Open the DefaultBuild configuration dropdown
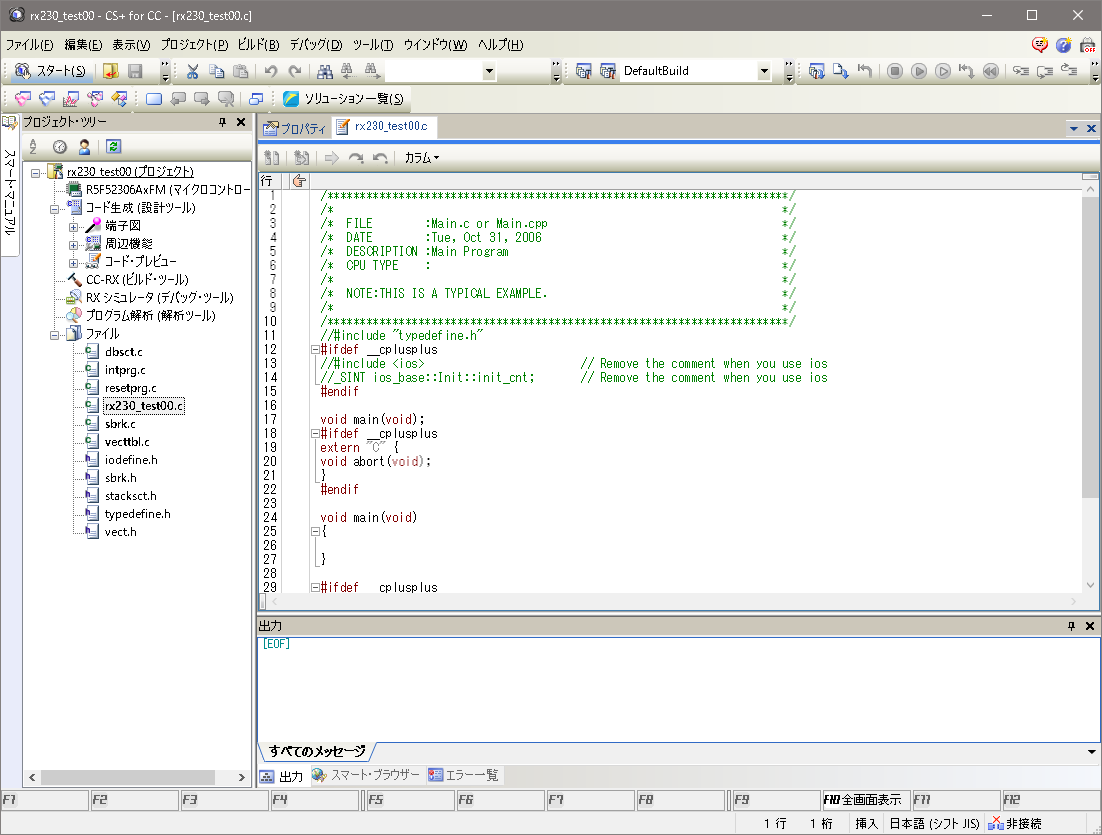Screen dimensions: 1102x835 click(764, 71)
